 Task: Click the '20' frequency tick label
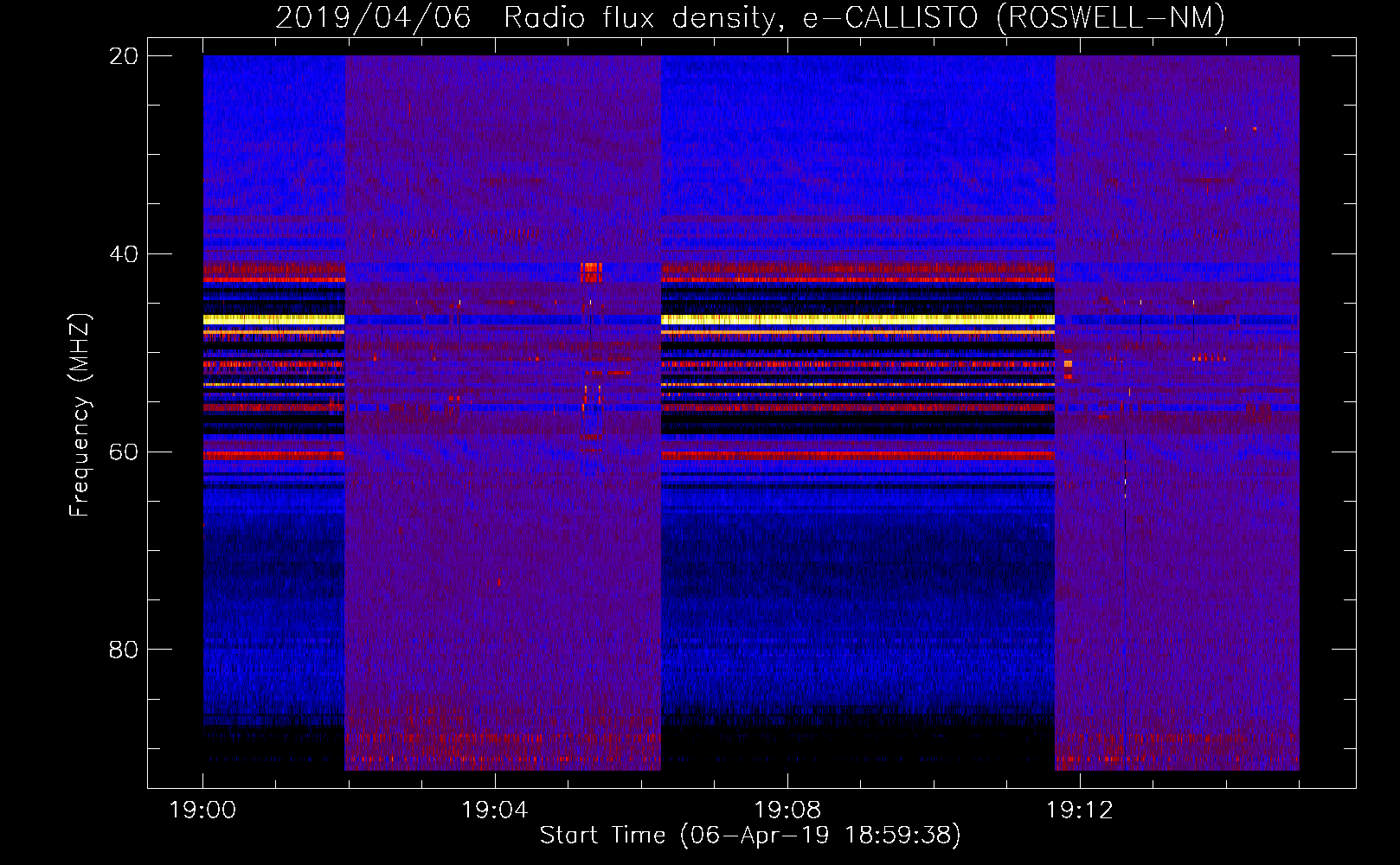(x=123, y=56)
